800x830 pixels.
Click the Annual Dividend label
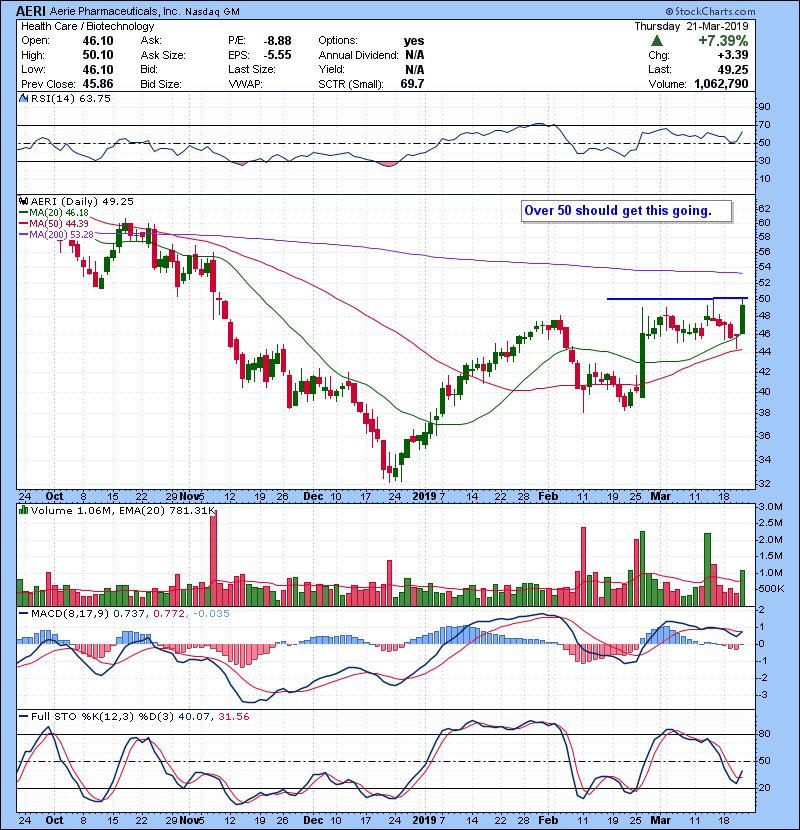(358, 55)
